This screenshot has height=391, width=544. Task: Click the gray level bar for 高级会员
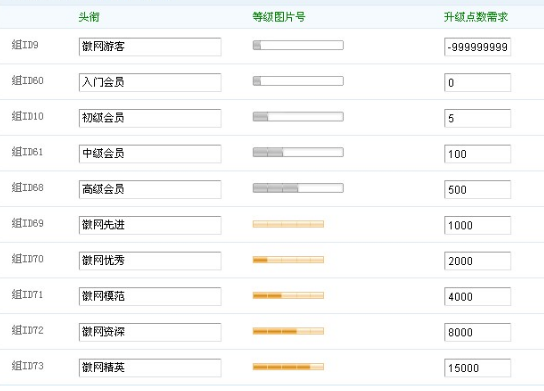click(298, 188)
